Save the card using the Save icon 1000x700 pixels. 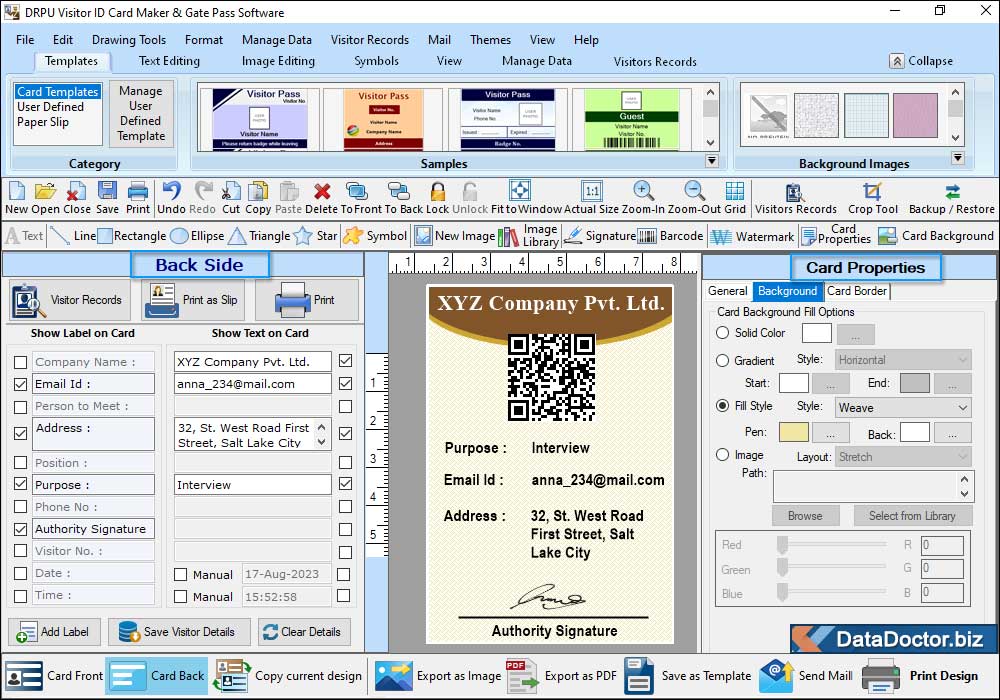107,191
